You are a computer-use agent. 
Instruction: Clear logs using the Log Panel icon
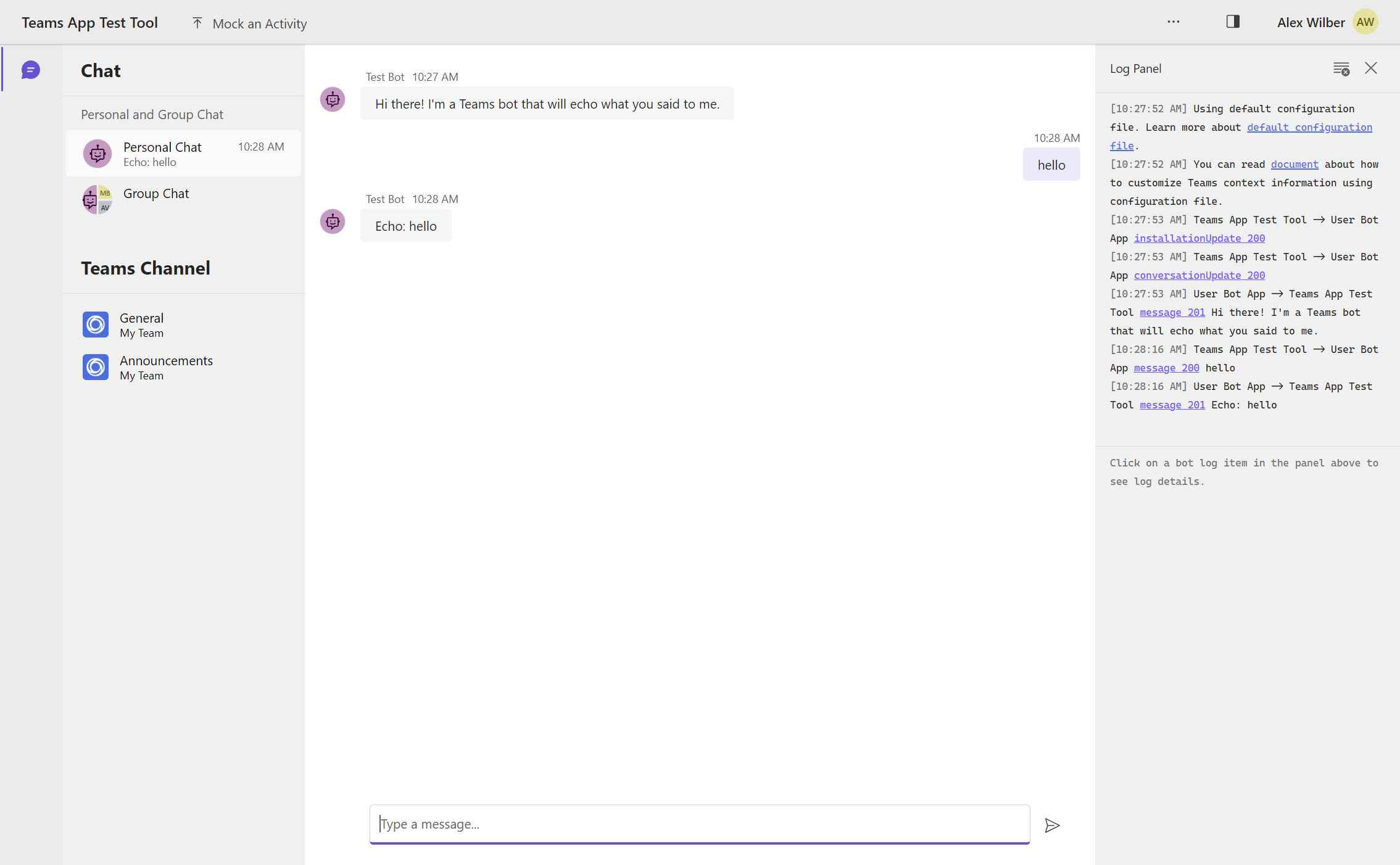click(x=1341, y=68)
